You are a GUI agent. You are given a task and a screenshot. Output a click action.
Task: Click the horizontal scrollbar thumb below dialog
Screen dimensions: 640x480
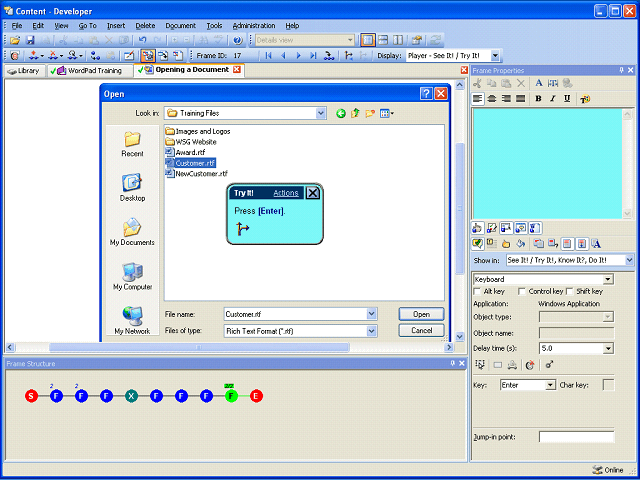click(x=199, y=347)
